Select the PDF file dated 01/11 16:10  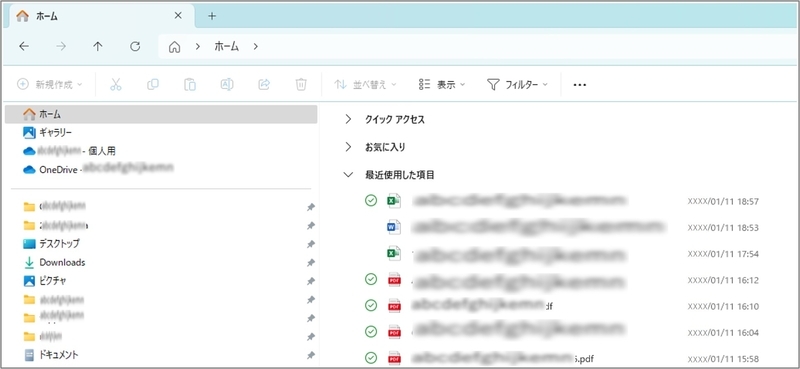coord(561,306)
